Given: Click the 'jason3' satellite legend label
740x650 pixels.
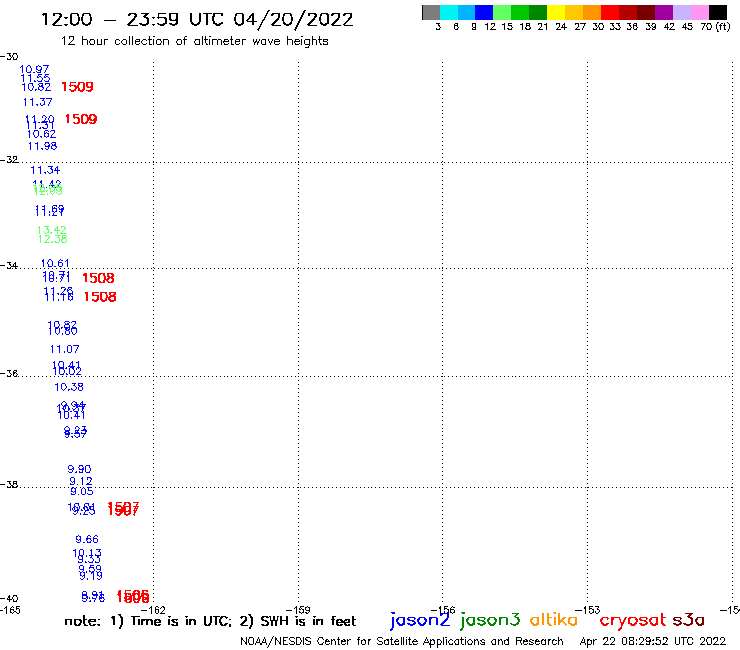Looking at the screenshot, I should point(490,621).
